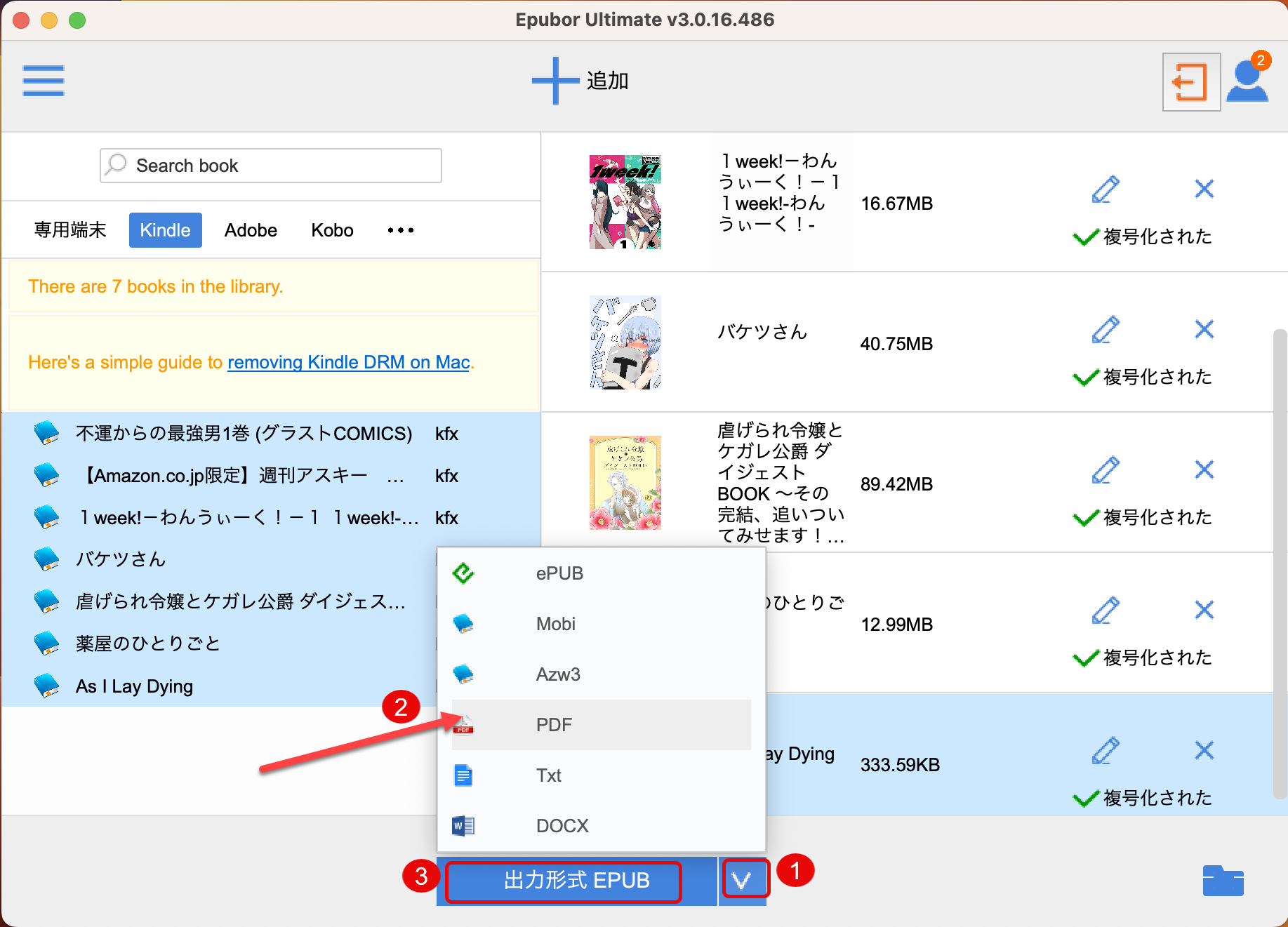The width and height of the screenshot is (1288, 927).
Task: Edit metadata for 1 week! book
Action: (x=1106, y=189)
